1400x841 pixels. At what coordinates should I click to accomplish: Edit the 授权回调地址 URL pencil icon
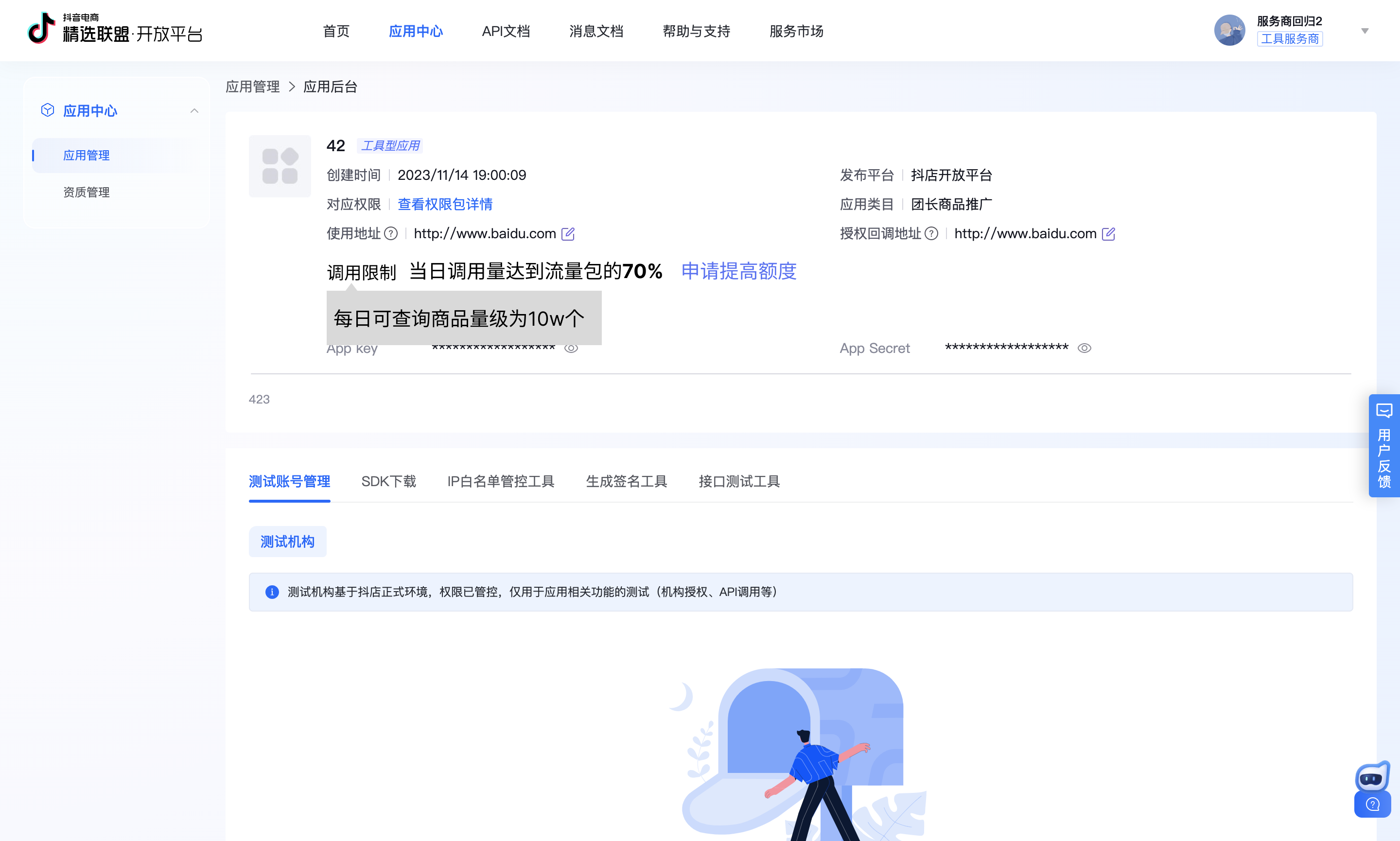click(x=1108, y=233)
